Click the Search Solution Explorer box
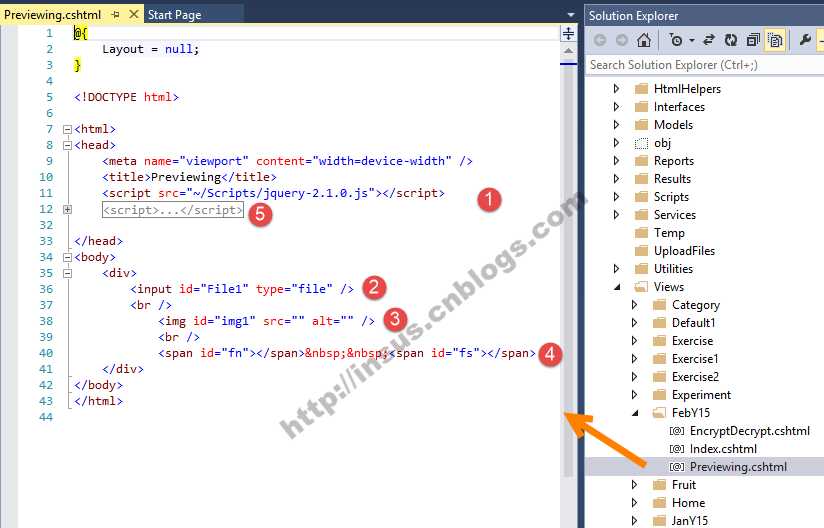The height and width of the screenshot is (528, 824). click(x=704, y=65)
